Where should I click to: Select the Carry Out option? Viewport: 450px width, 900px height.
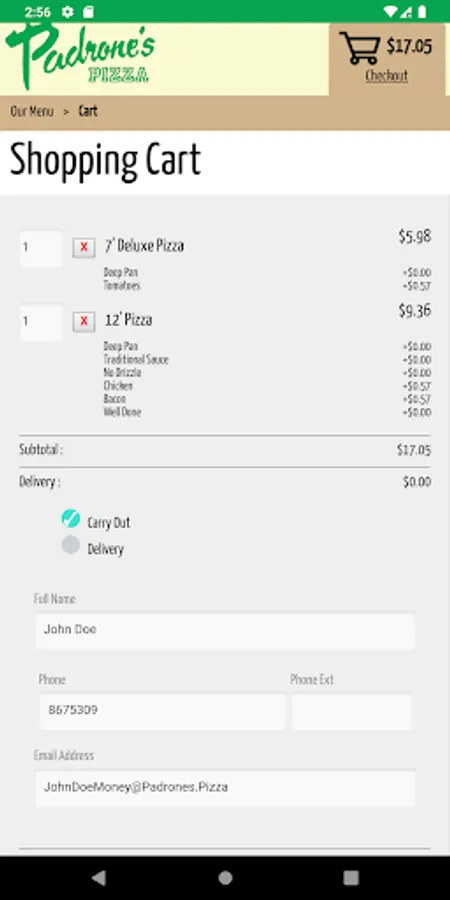[71, 519]
